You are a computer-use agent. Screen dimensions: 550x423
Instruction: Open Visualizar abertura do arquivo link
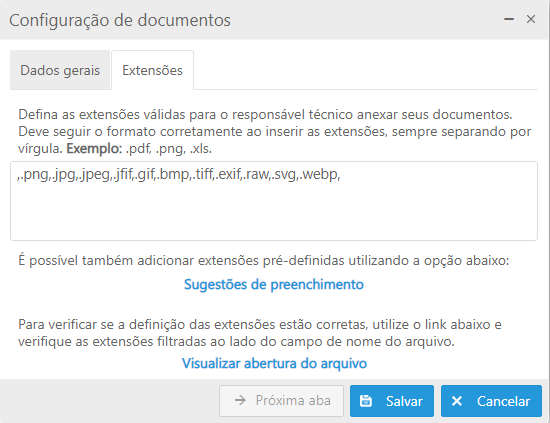tap(274, 363)
